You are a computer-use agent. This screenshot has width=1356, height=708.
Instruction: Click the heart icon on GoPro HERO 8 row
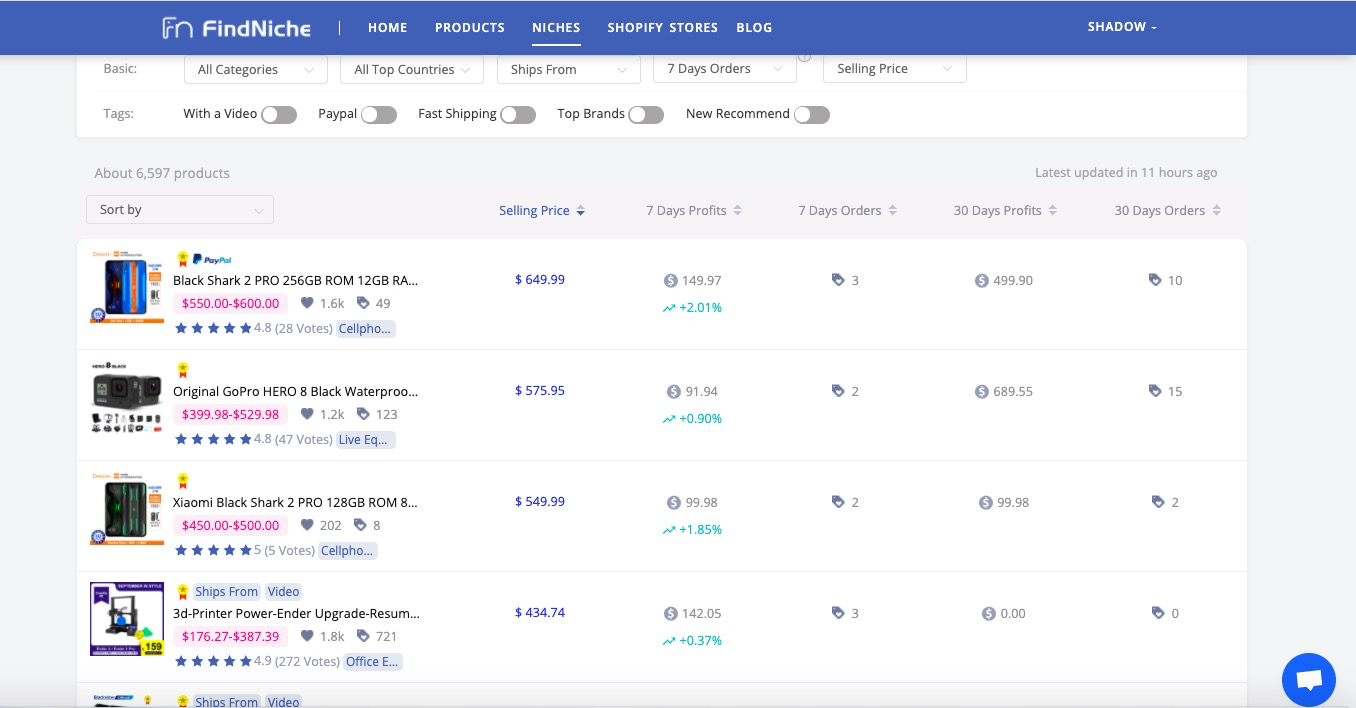[307, 414]
